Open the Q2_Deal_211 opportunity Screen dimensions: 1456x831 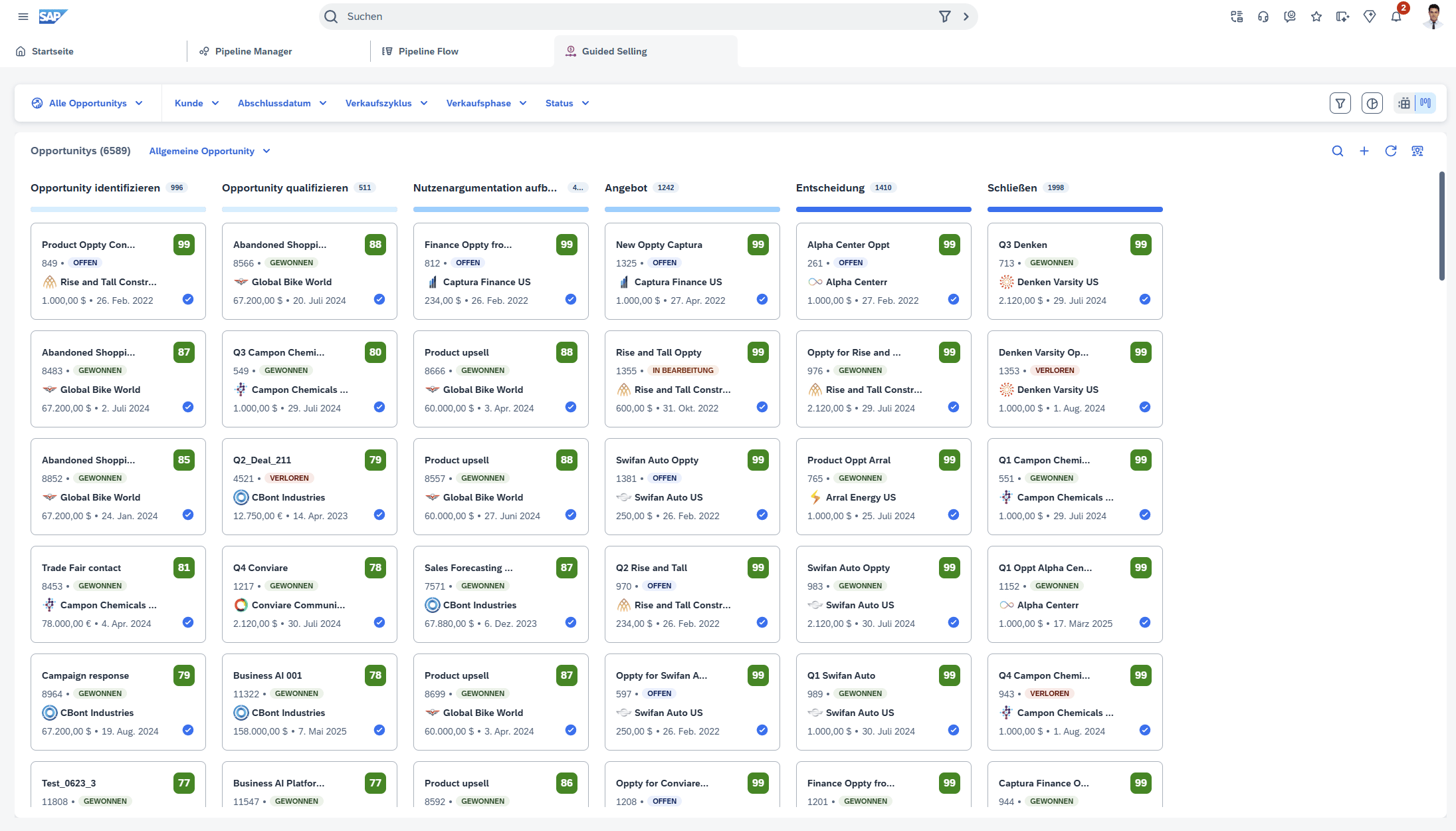click(x=310, y=487)
